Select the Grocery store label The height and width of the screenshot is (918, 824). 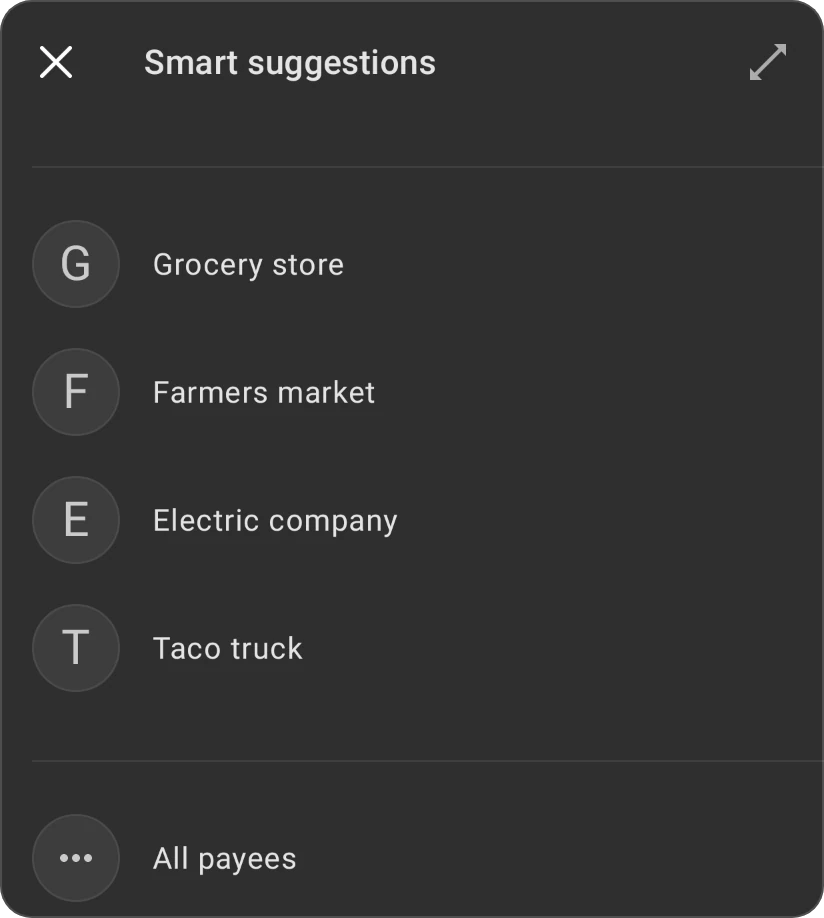248,265
